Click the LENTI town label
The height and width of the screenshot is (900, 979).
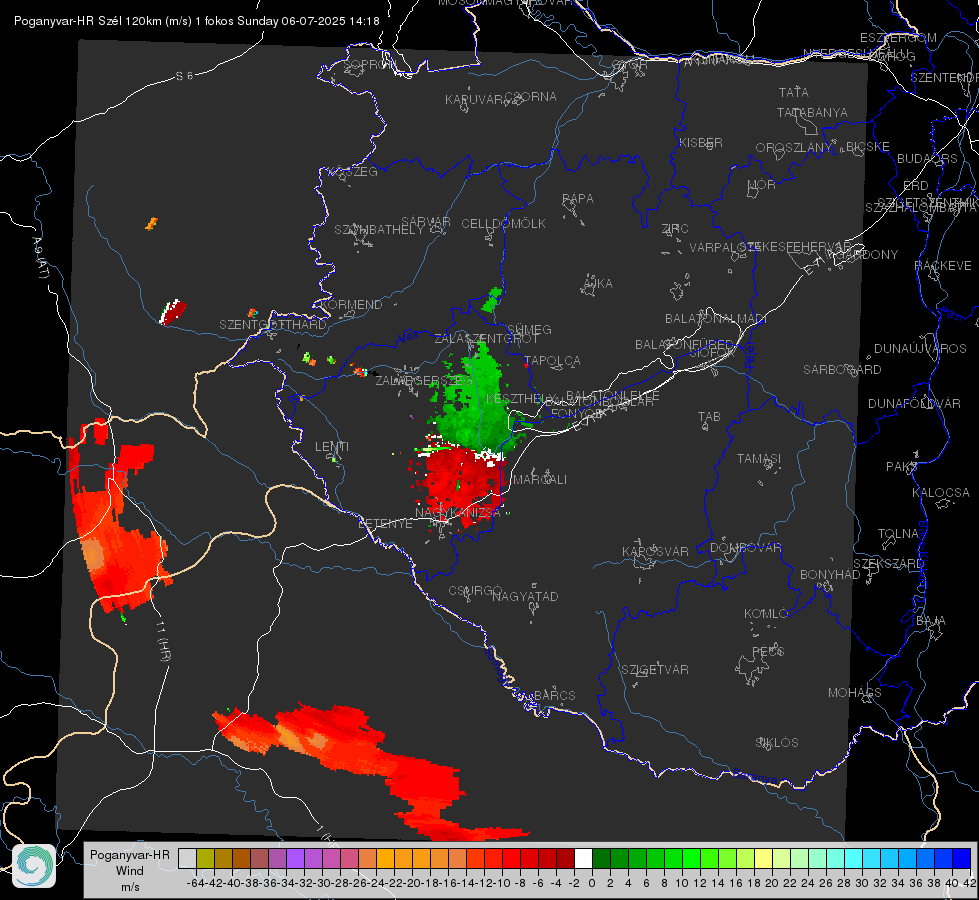pos(332,447)
